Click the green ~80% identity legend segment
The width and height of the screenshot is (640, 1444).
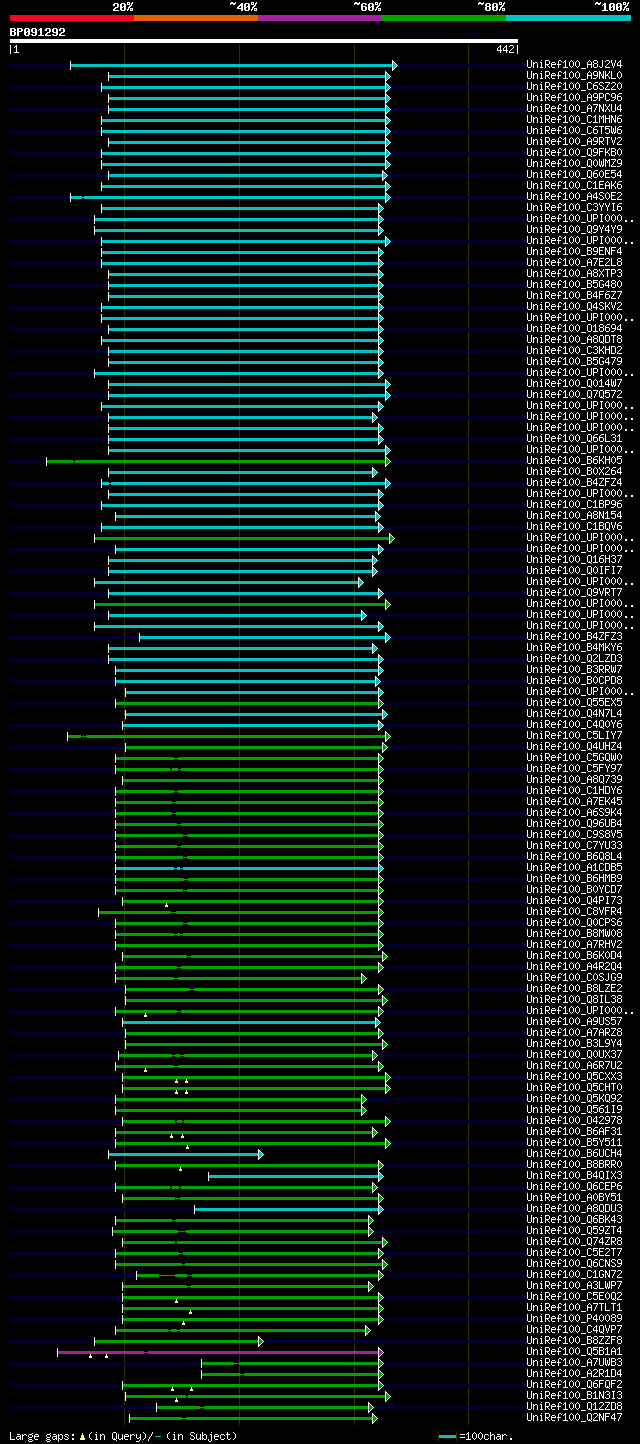point(444,17)
